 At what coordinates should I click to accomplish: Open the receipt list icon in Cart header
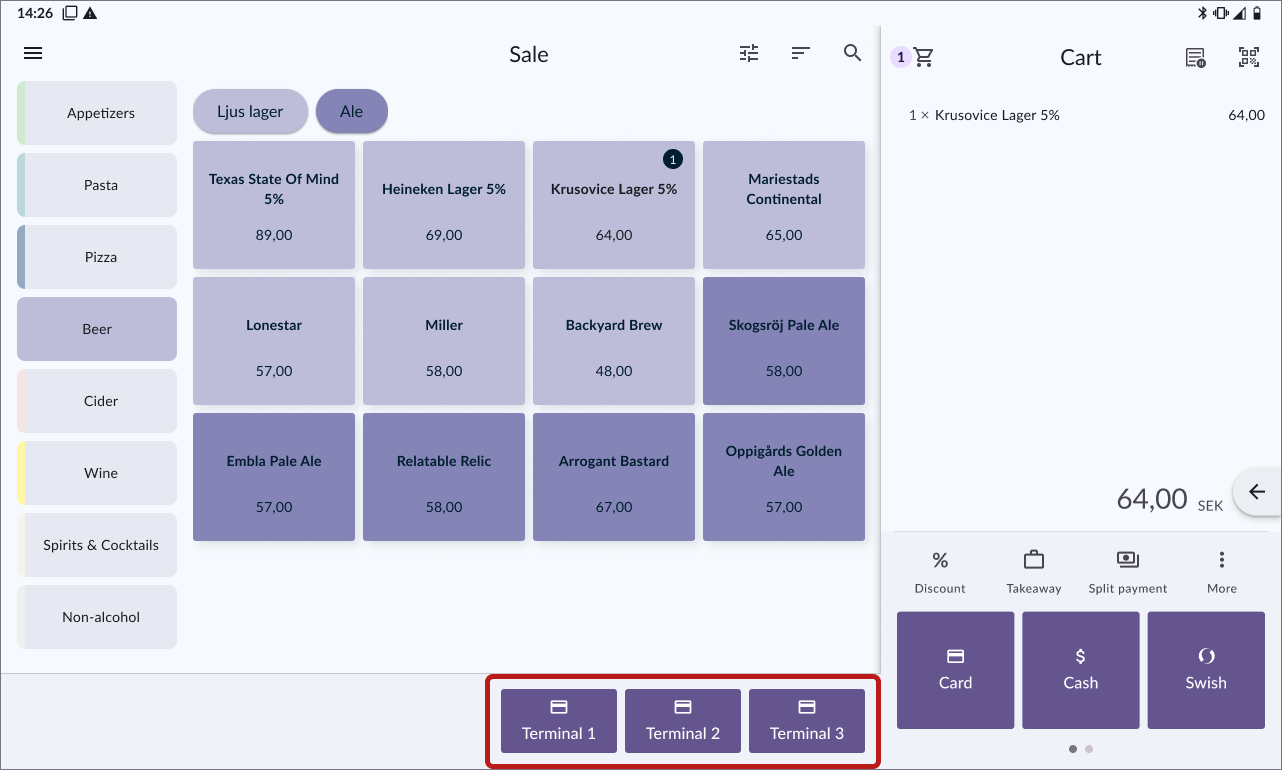[1195, 57]
